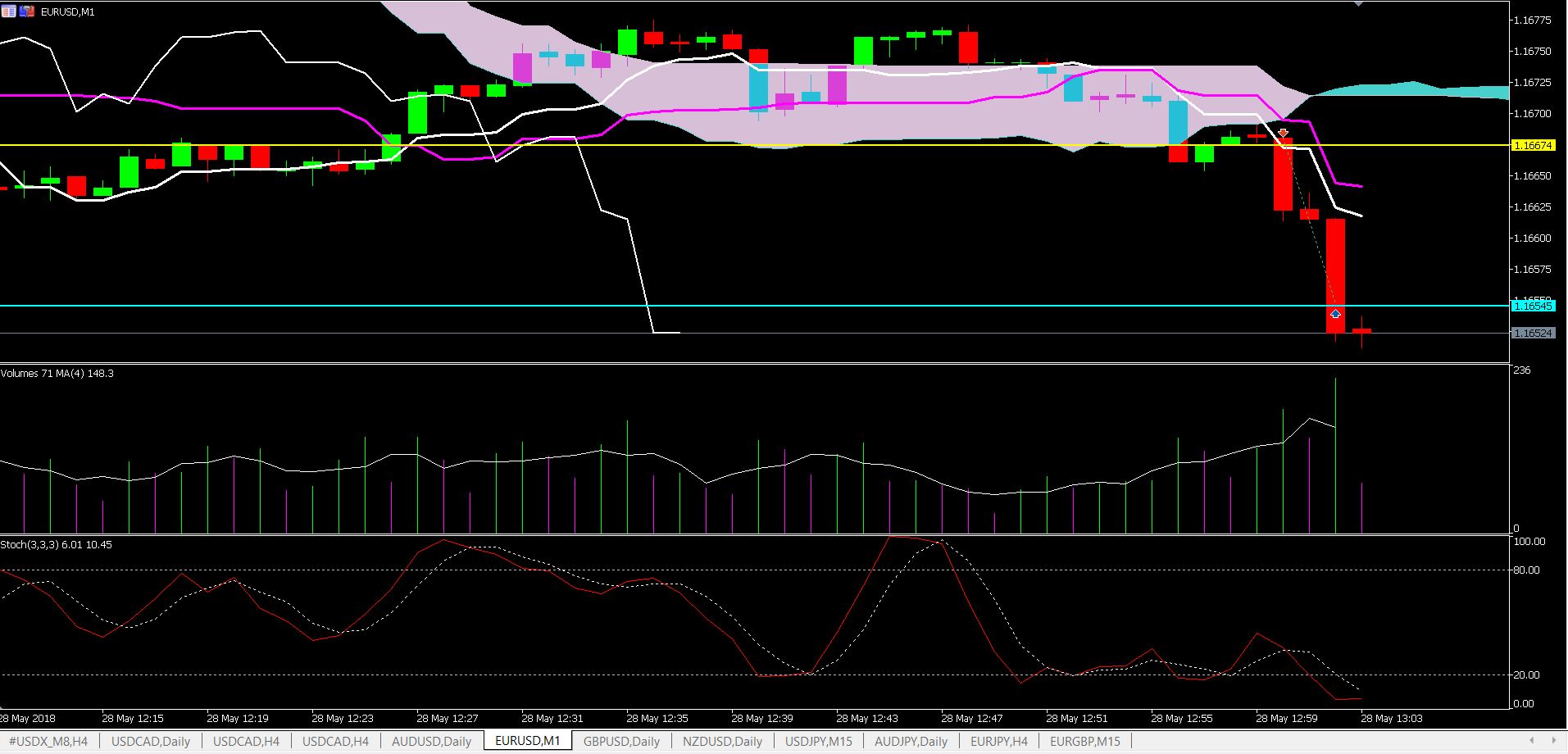Click the 100.00 stochastic scale value
Image resolution: width=1568 pixels, height=754 pixels.
tap(1529, 542)
